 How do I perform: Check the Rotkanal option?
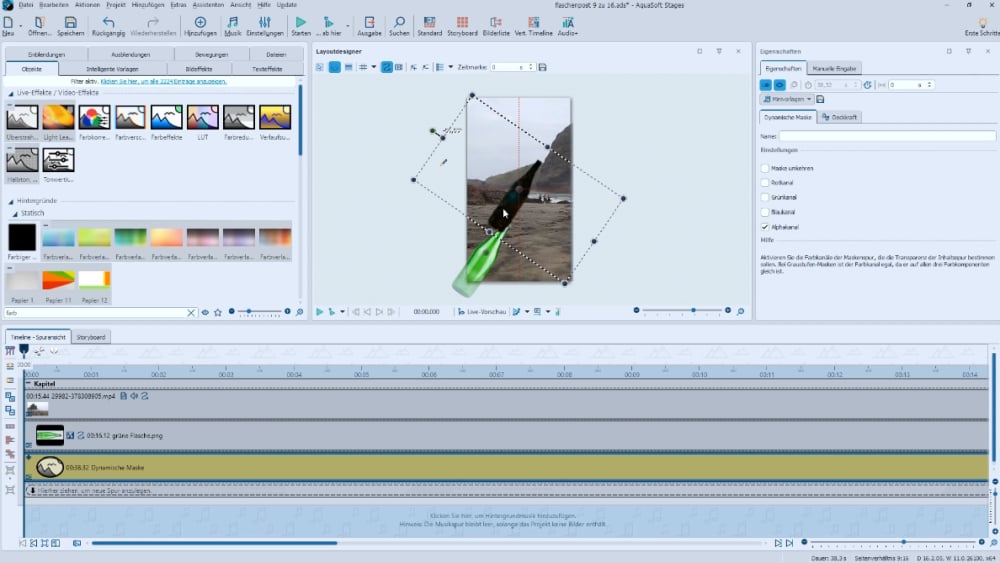point(766,183)
